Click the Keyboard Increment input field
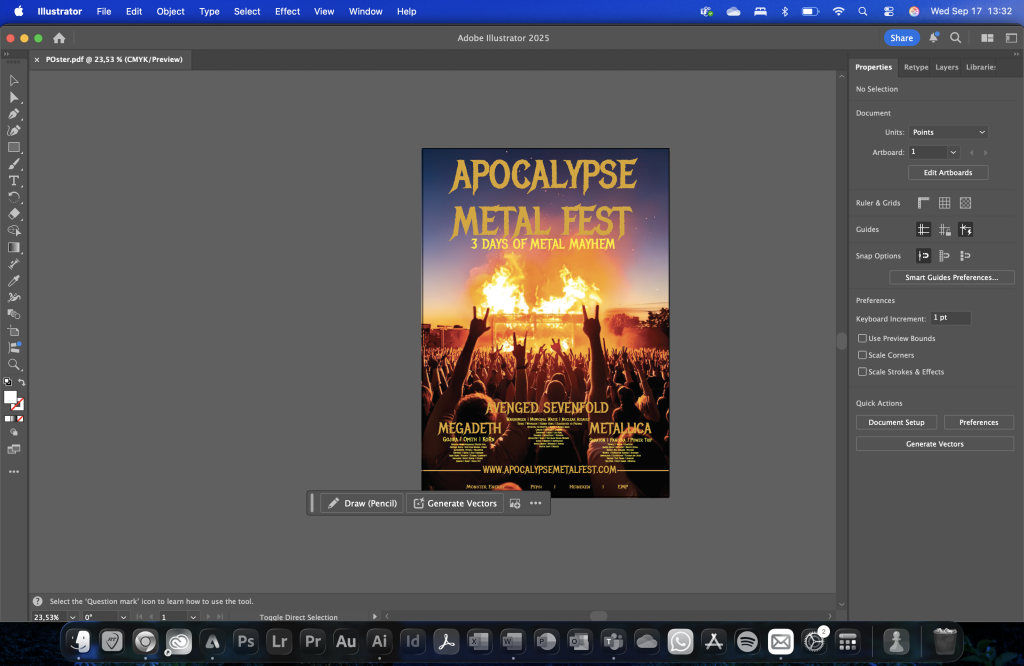This screenshot has width=1024, height=666. [950, 318]
